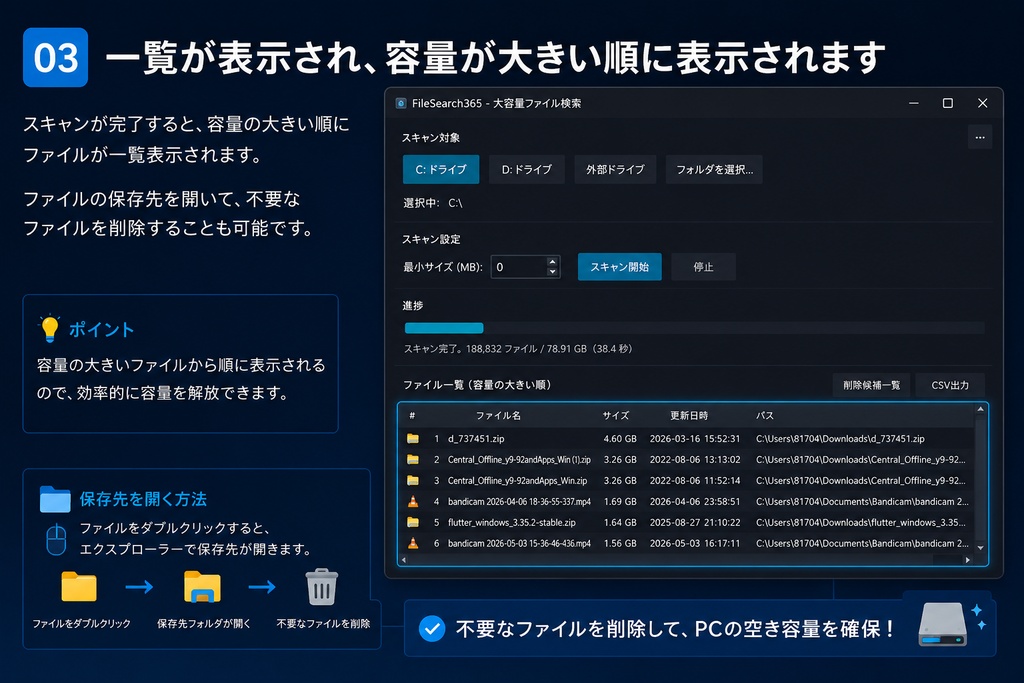Click date 2022-08-06 13:13:02
This screenshot has width=1024, height=683.
coord(695,460)
